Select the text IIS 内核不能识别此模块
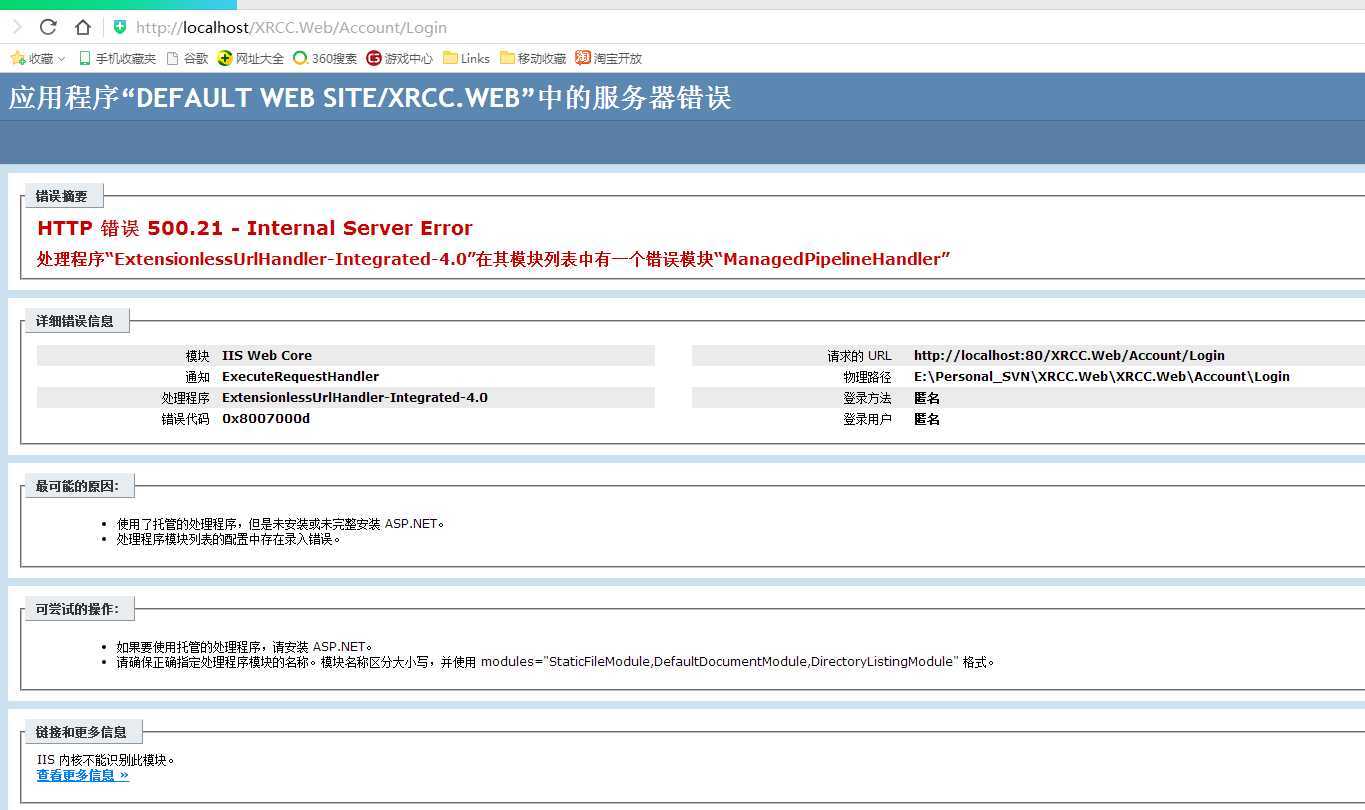Image resolution: width=1365 pixels, height=810 pixels. pyautogui.click(x=106, y=760)
